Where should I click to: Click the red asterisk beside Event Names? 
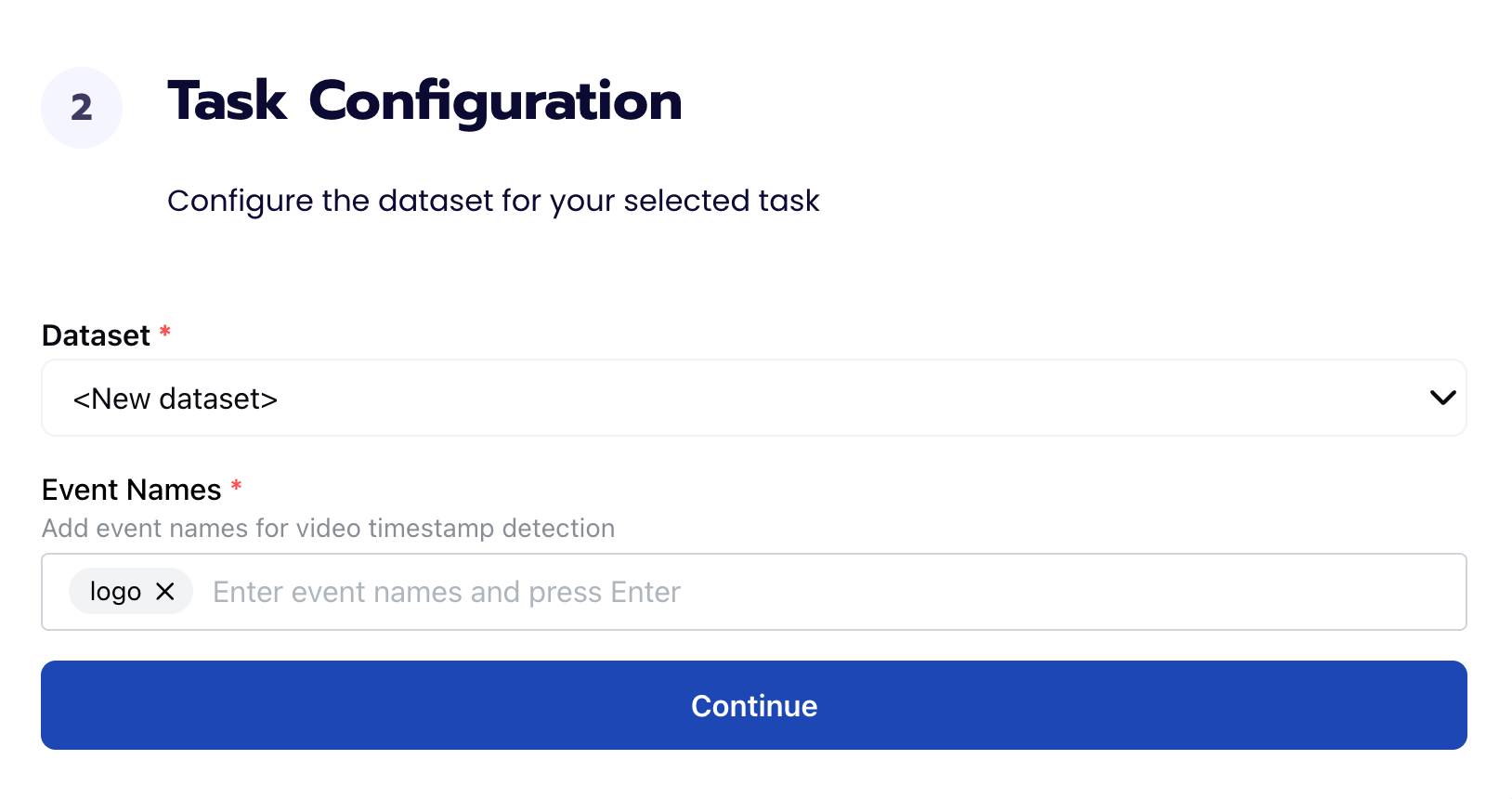[x=236, y=486]
